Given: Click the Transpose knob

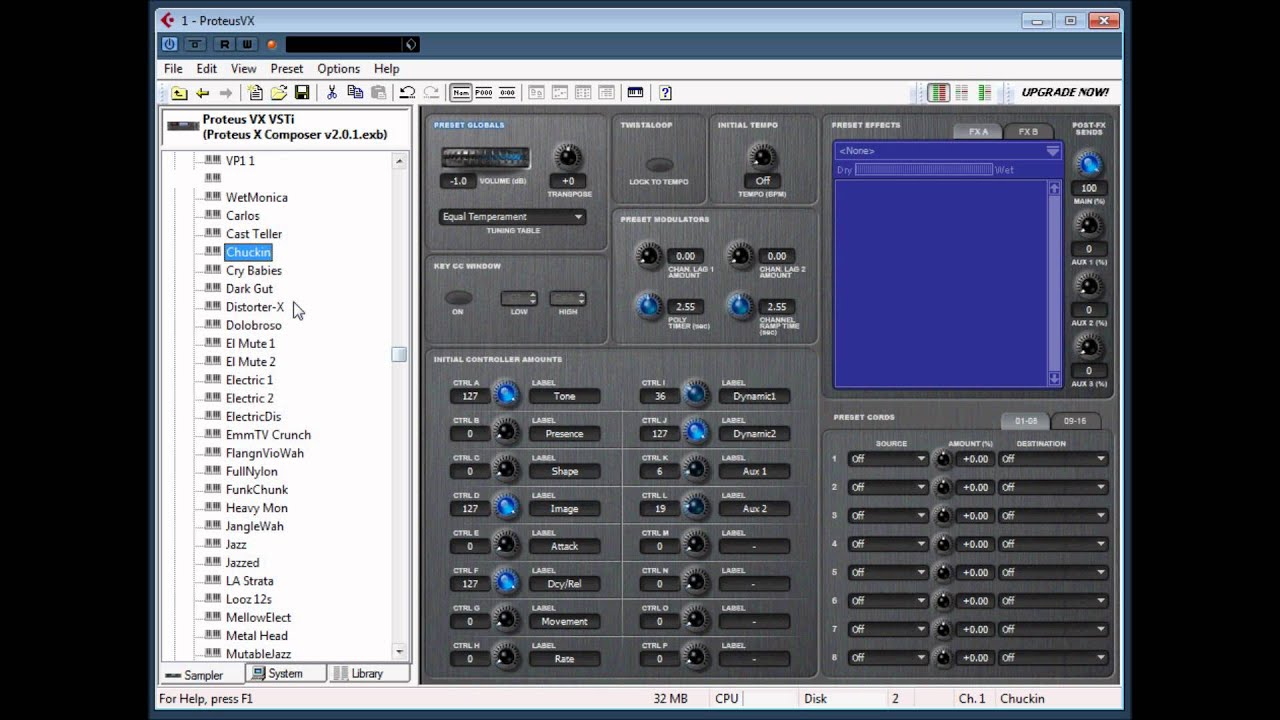Looking at the screenshot, I should [568, 156].
